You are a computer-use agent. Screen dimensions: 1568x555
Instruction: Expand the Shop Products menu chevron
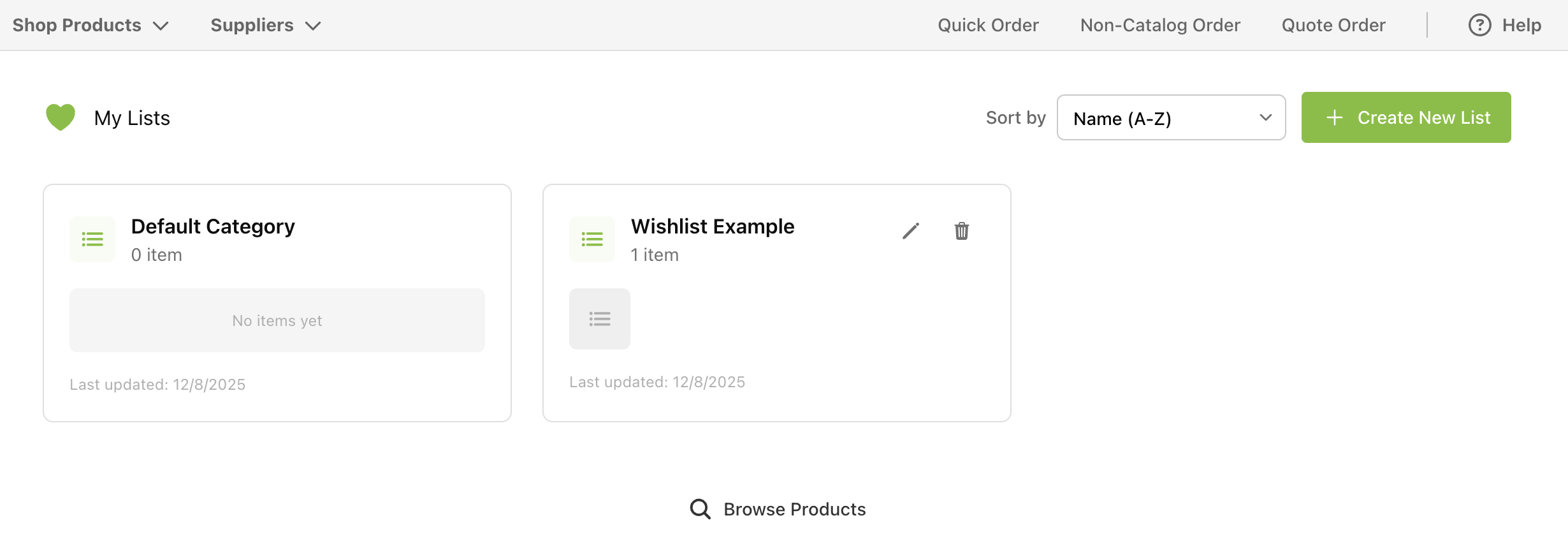(161, 26)
